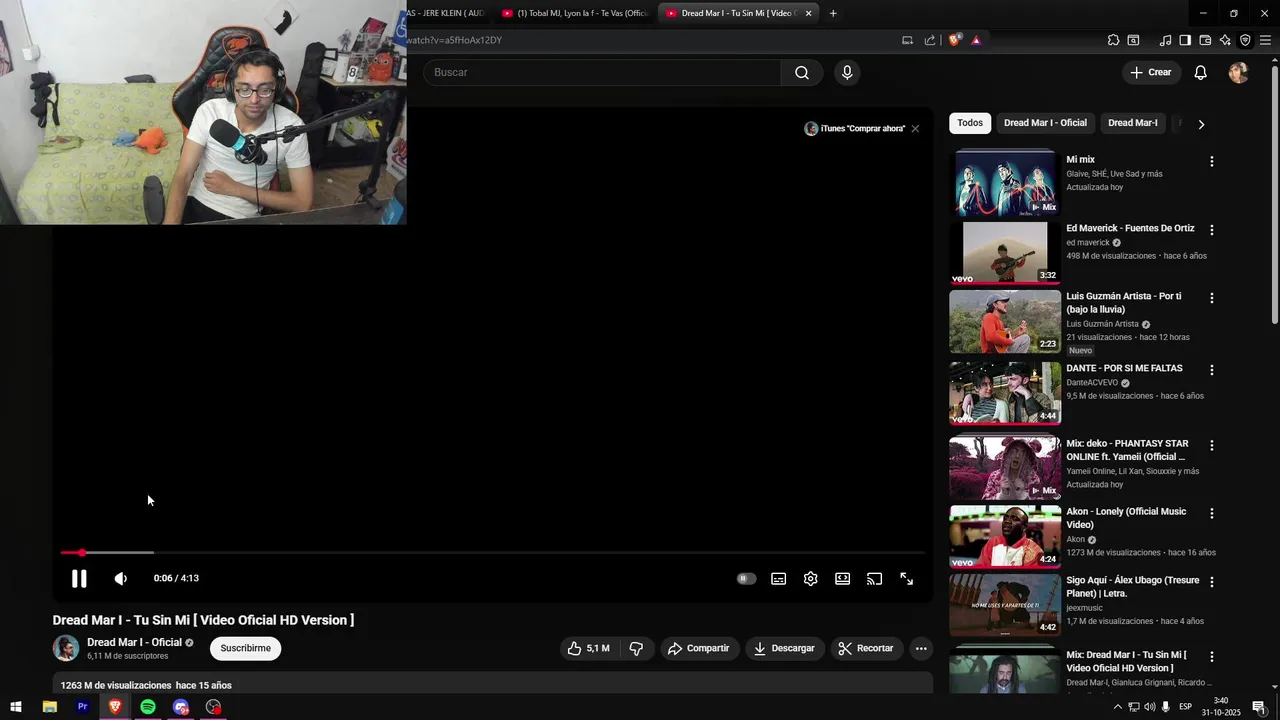Switch to the JERE KLEIN browser tab

446,13
